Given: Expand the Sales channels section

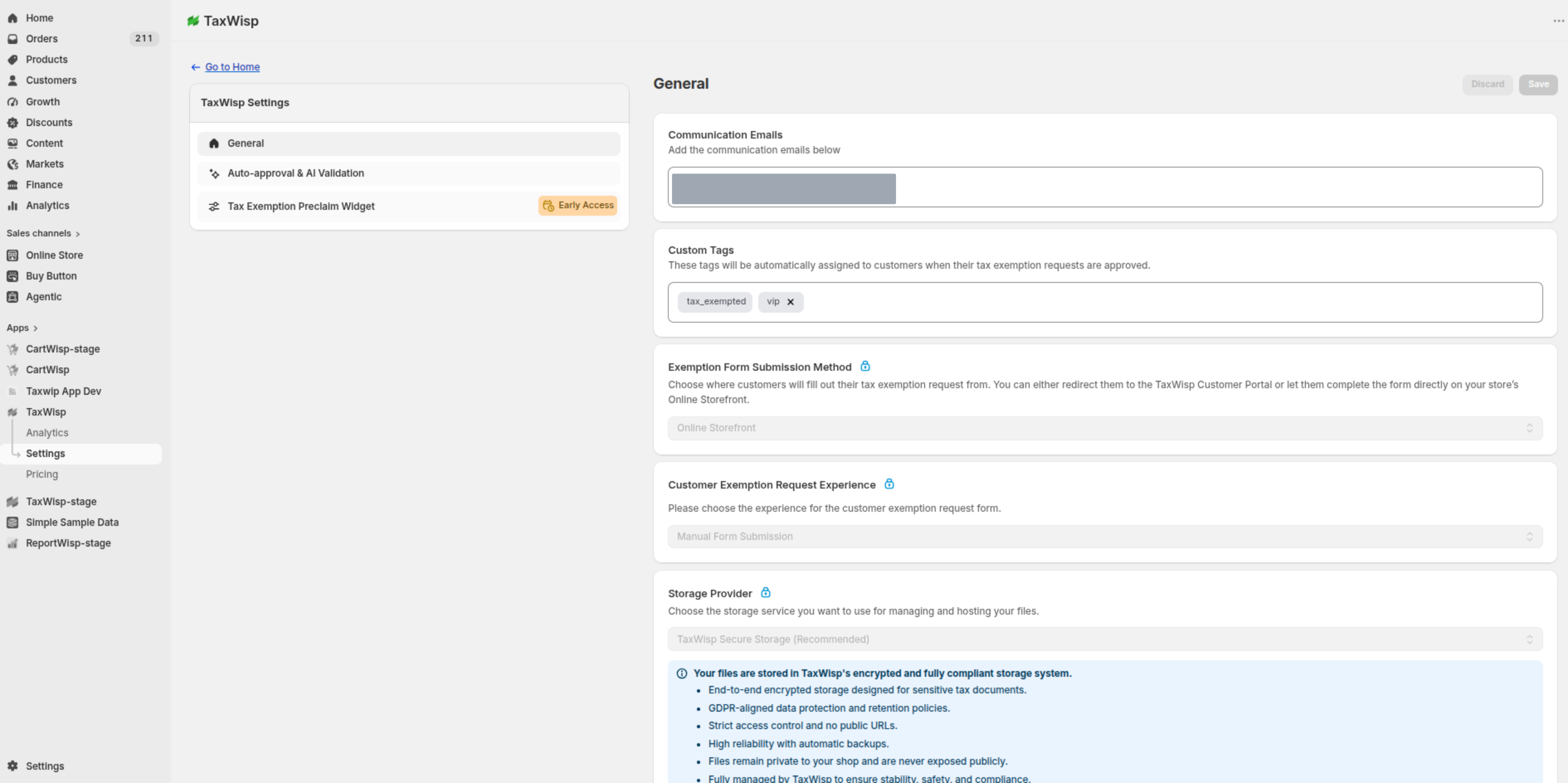Looking at the screenshot, I should click(x=43, y=233).
